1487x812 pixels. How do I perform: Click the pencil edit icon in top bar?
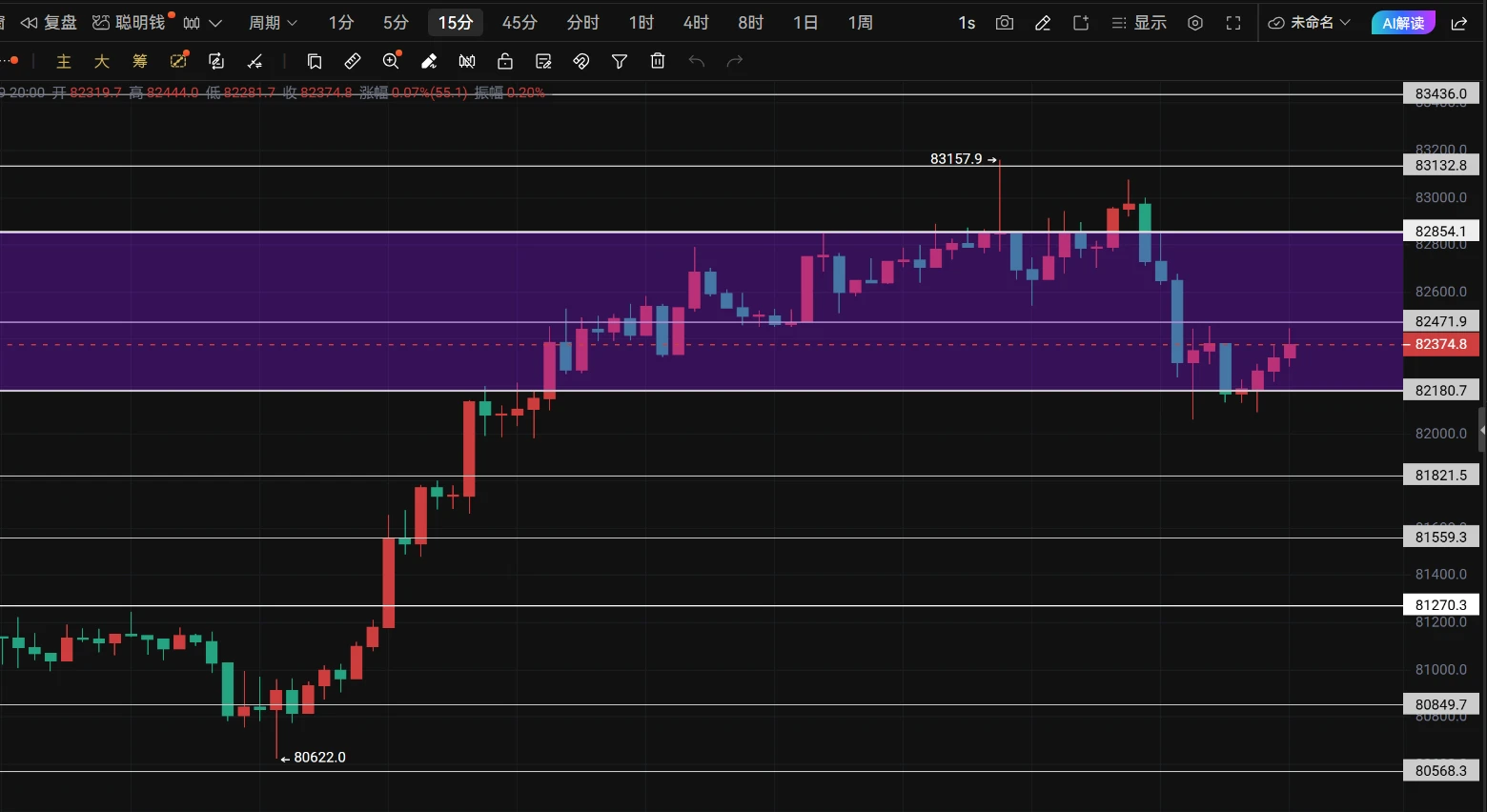click(x=1043, y=23)
